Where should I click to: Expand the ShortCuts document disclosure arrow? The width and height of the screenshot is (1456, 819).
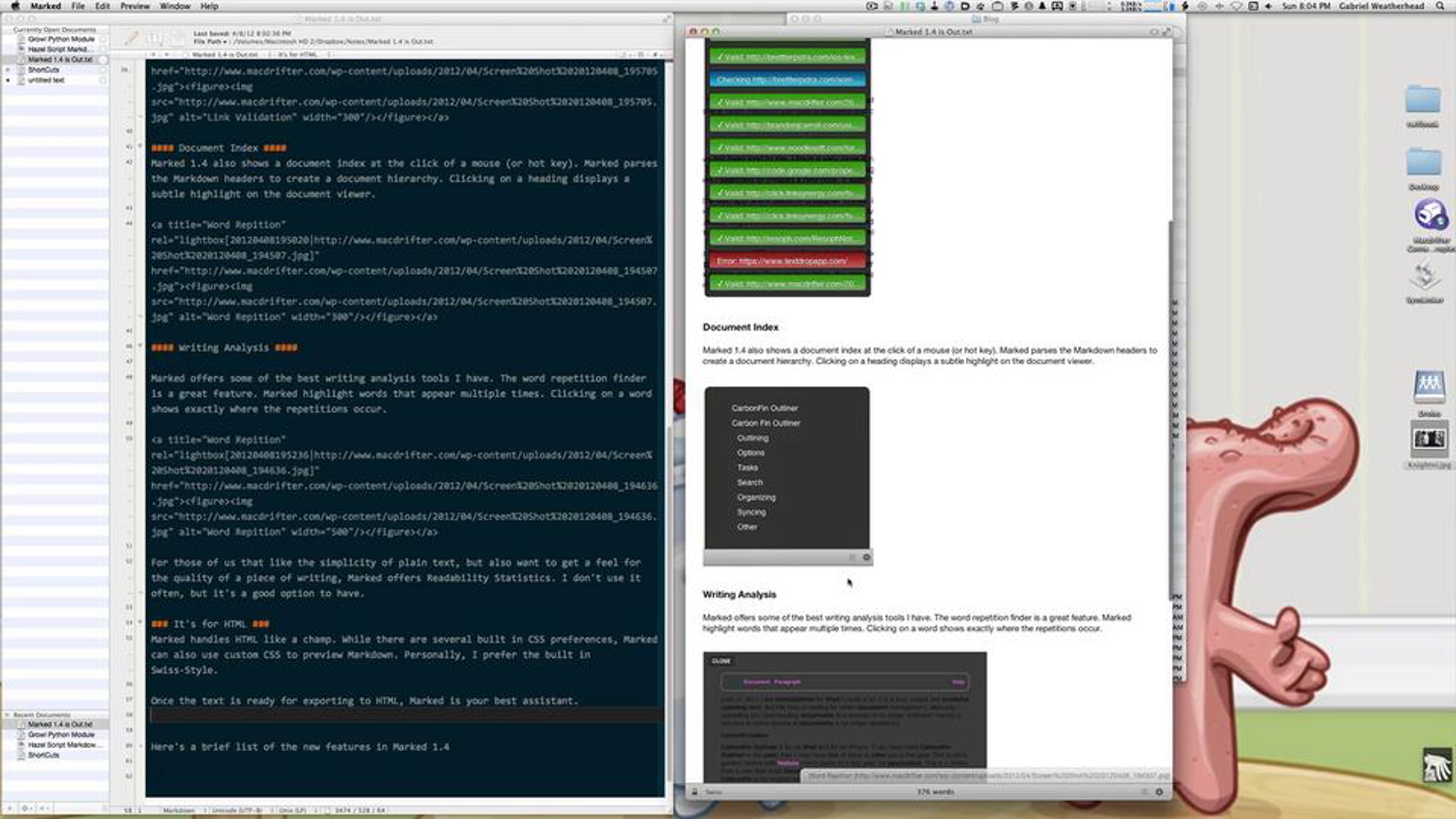pyautogui.click(x=8, y=70)
